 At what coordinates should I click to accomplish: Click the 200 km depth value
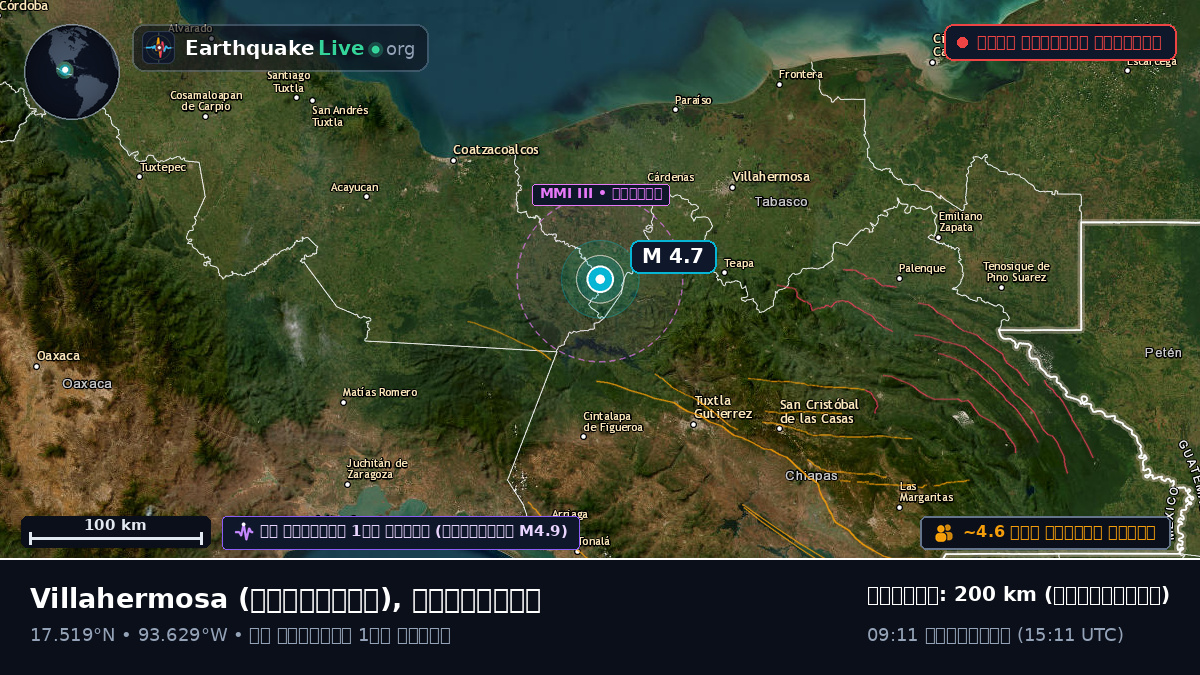pos(996,595)
